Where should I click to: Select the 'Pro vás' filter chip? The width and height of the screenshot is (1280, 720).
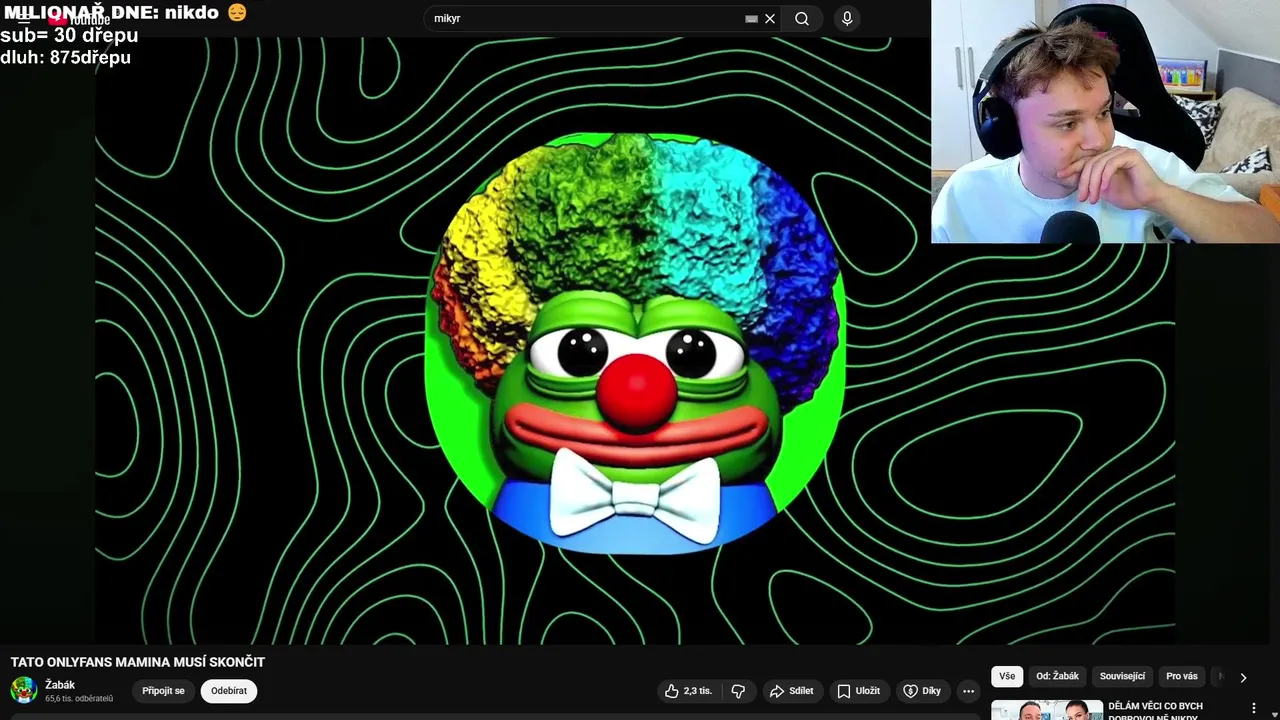click(x=1182, y=676)
